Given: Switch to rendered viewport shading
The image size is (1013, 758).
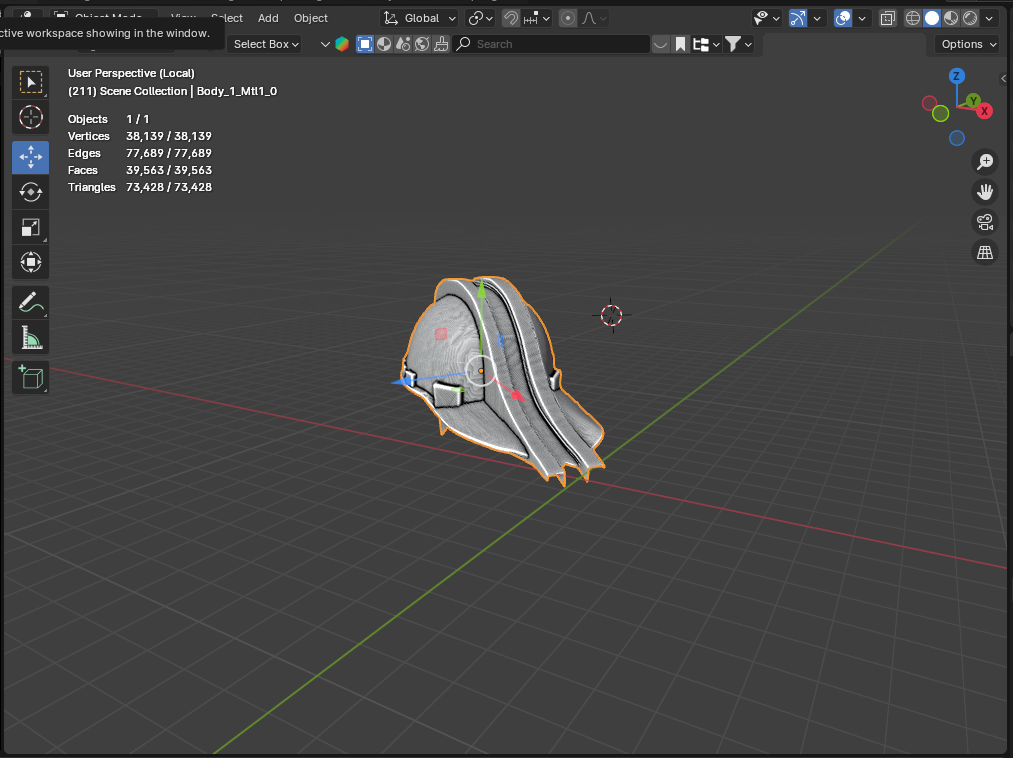Looking at the screenshot, I should pyautogui.click(x=970, y=18).
